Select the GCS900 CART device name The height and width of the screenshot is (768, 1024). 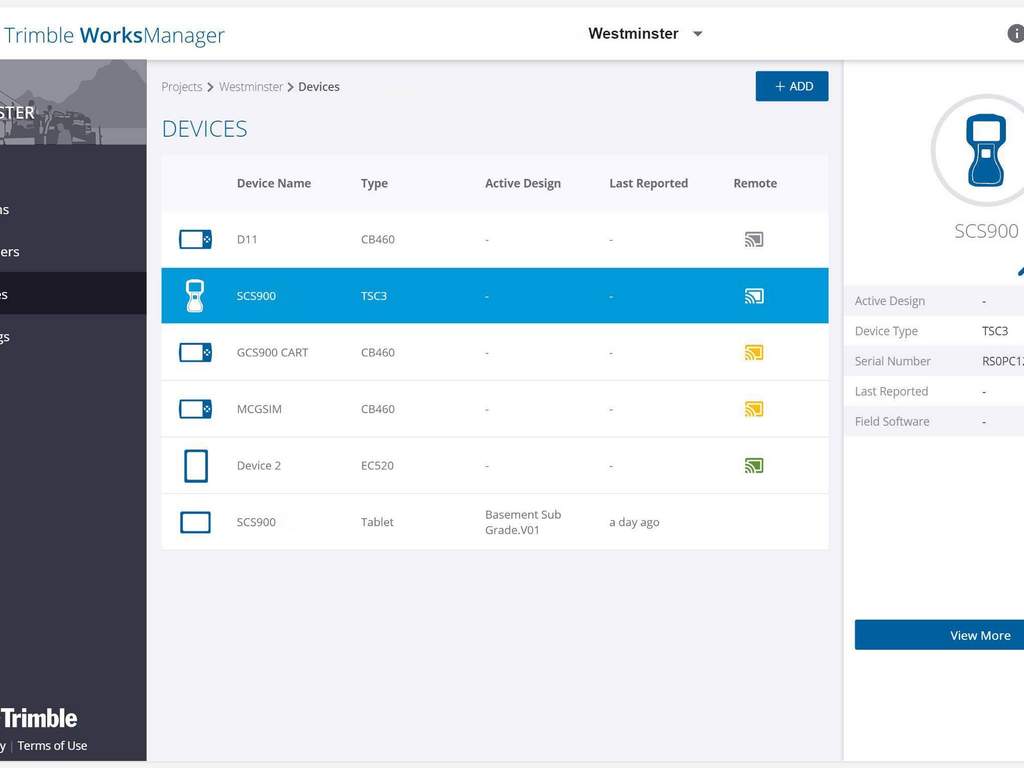[x=272, y=353]
